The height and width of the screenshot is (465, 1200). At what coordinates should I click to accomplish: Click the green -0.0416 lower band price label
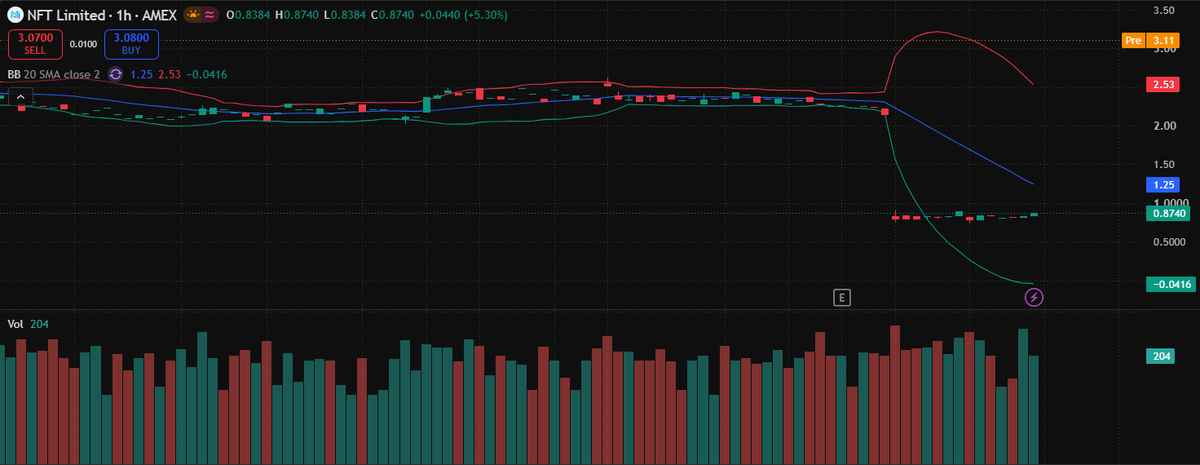(1169, 284)
